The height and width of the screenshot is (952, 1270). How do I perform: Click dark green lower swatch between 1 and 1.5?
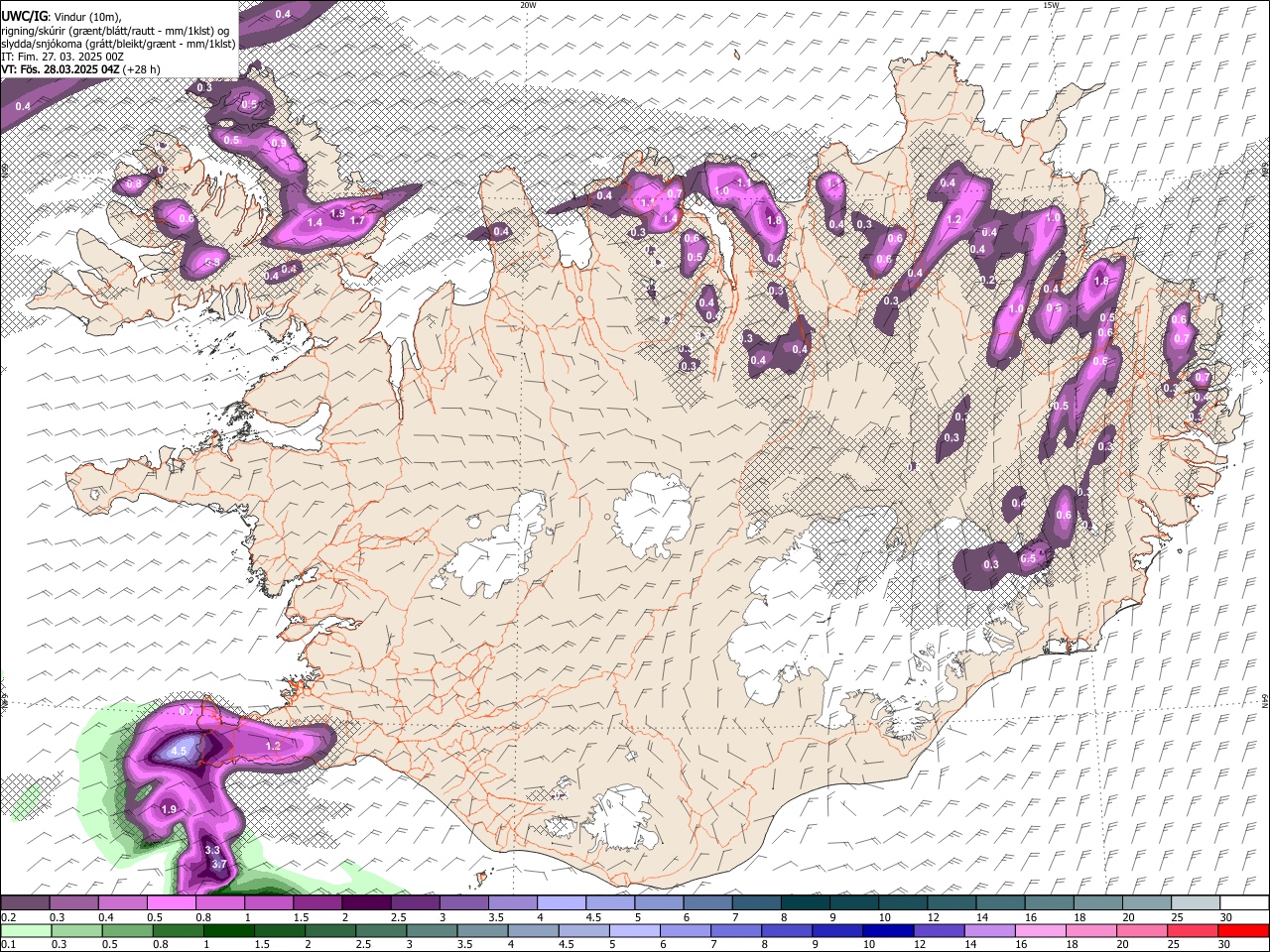[x=228, y=930]
